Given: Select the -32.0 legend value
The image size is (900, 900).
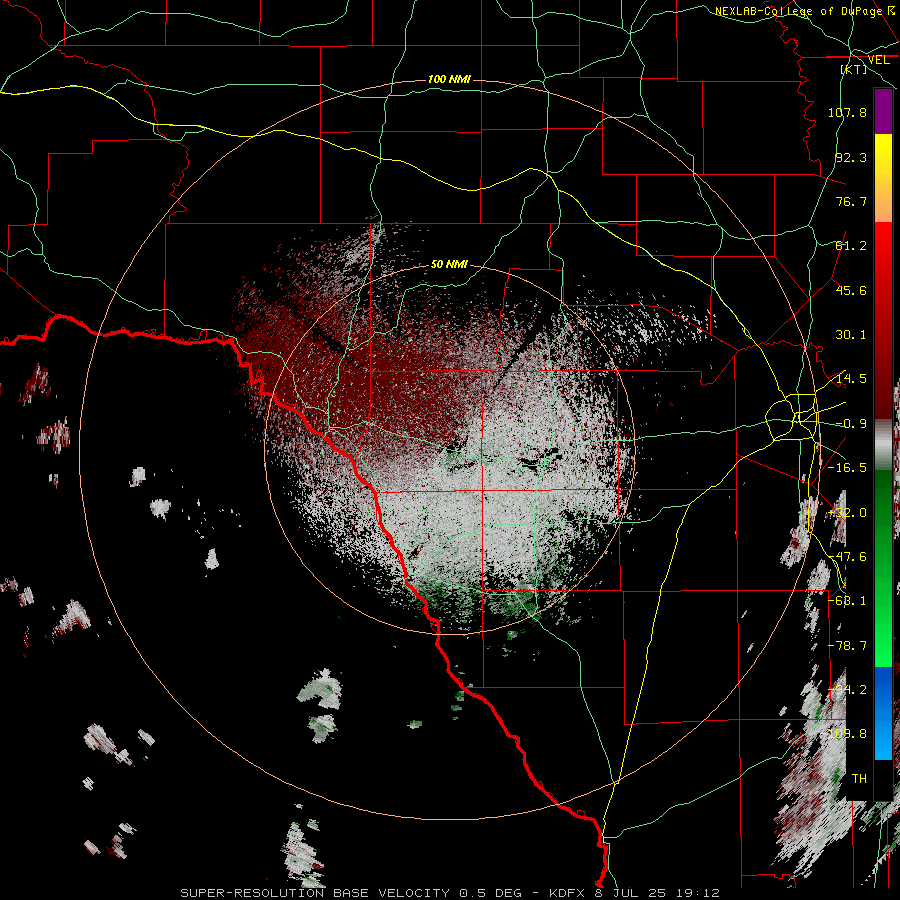Looking at the screenshot, I should click(847, 513).
